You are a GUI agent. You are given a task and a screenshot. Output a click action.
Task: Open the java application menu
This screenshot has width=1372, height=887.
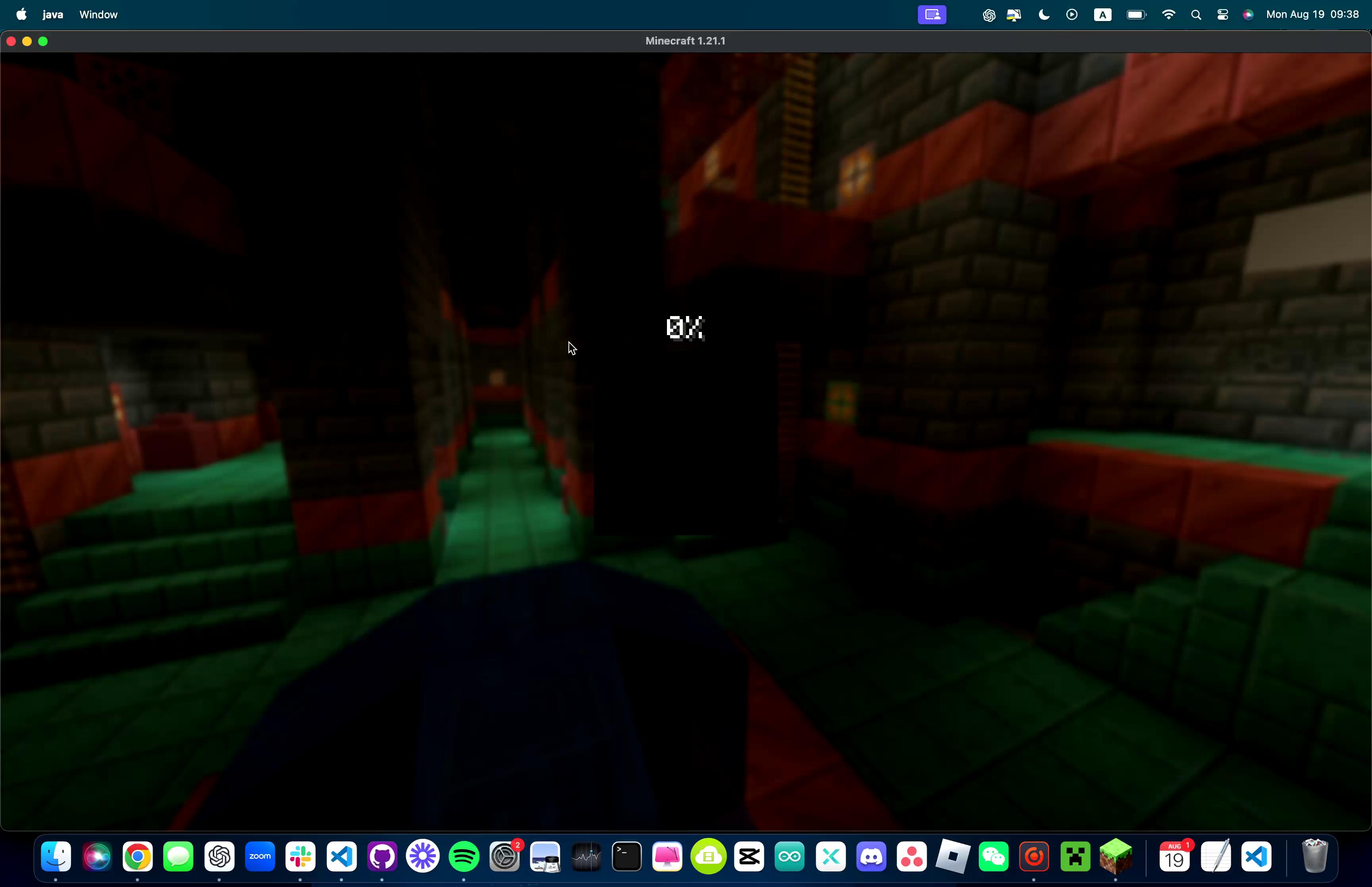pos(52,14)
